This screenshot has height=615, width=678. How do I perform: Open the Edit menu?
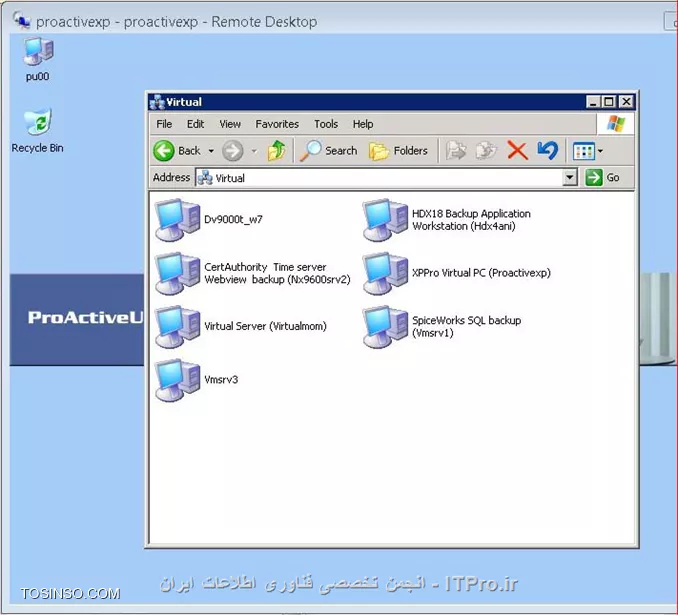tap(195, 124)
